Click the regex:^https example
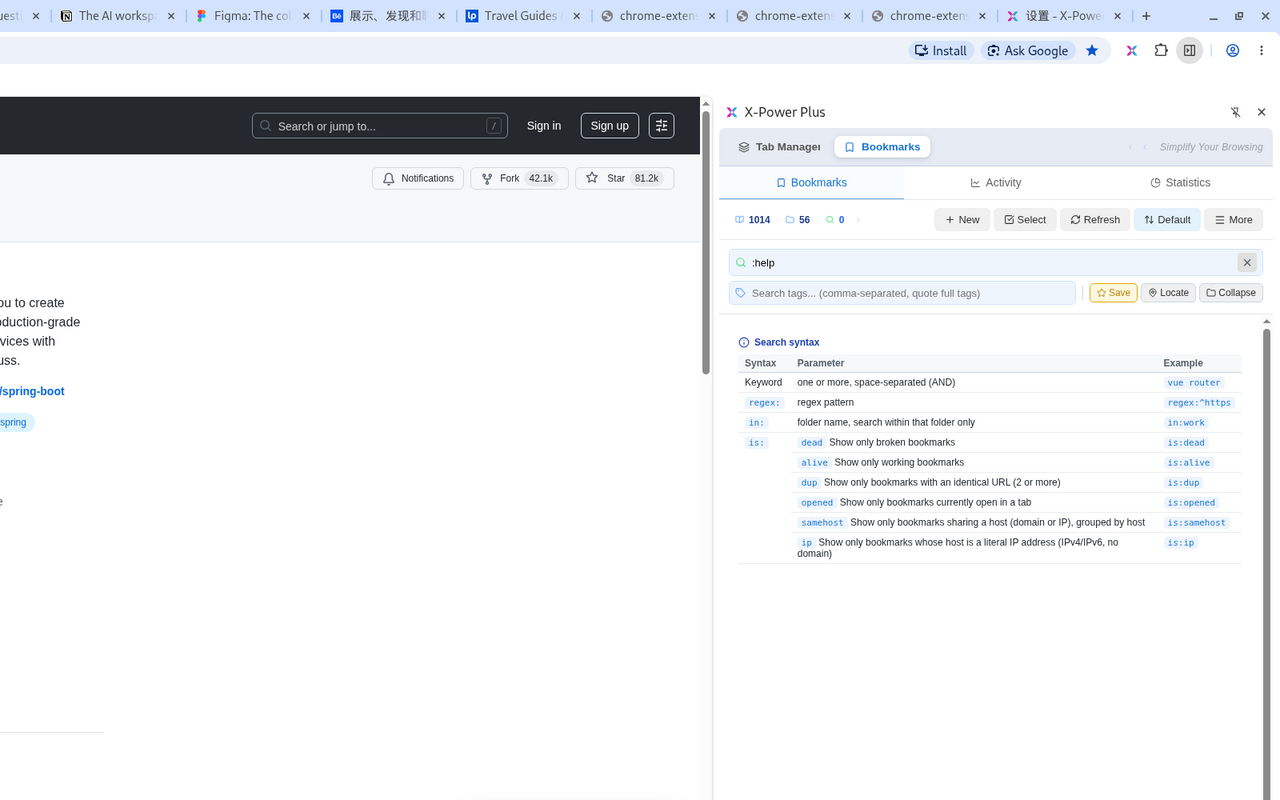Viewport: 1280px width, 800px height. coord(1199,403)
